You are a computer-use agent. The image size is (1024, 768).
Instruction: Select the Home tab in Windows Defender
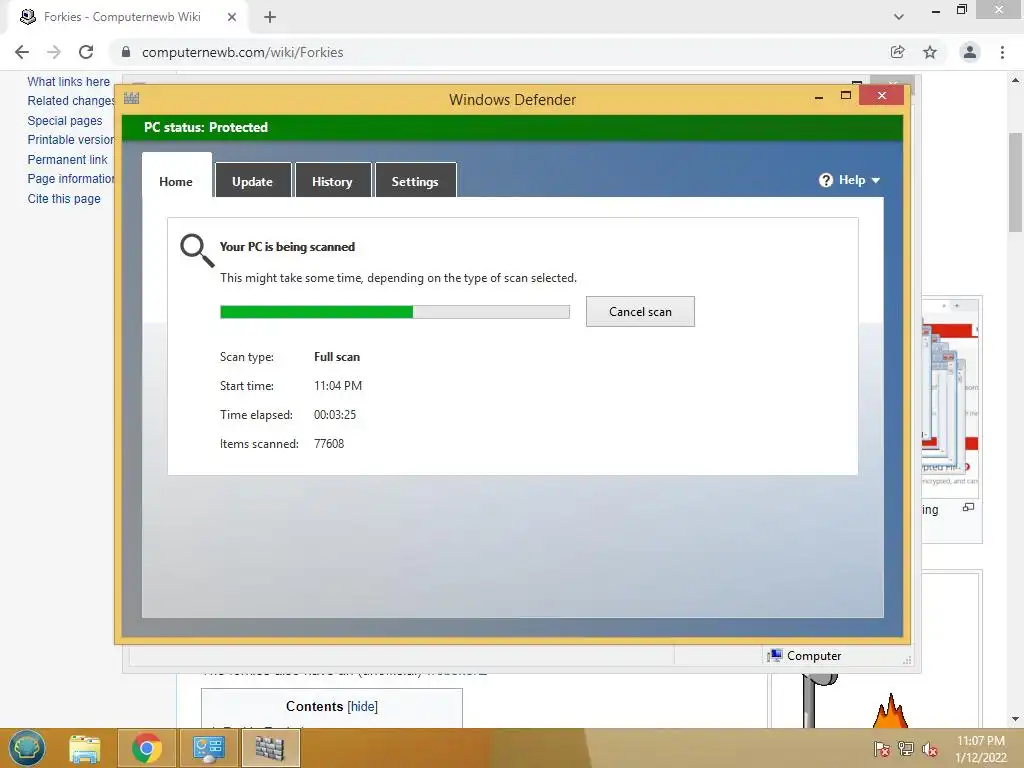click(176, 177)
